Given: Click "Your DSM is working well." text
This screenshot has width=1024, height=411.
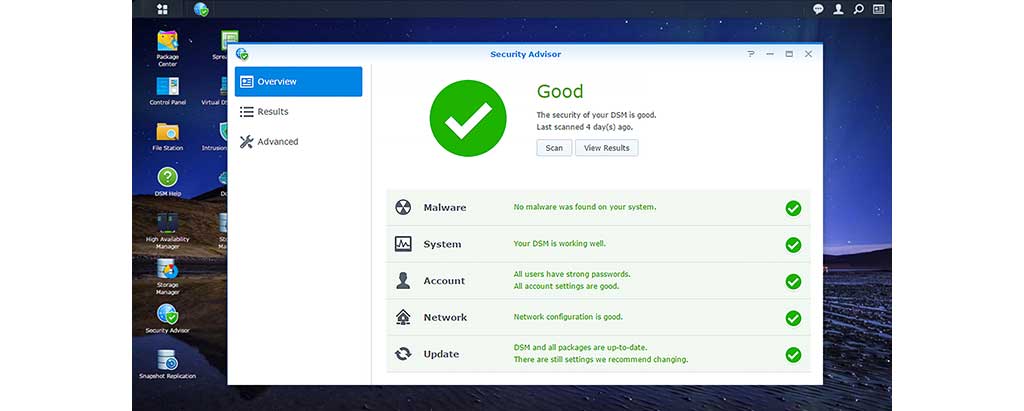Looking at the screenshot, I should click(560, 244).
